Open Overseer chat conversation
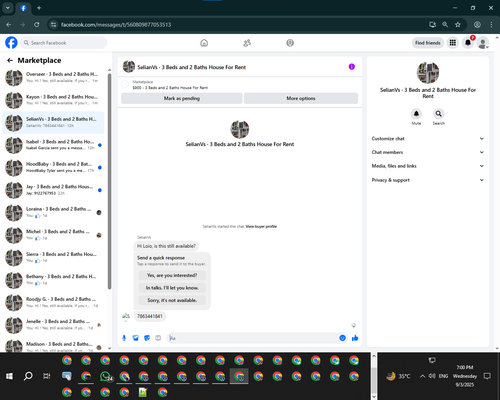Image resolution: width=500 pixels, height=400 pixels. pyautogui.click(x=53, y=77)
